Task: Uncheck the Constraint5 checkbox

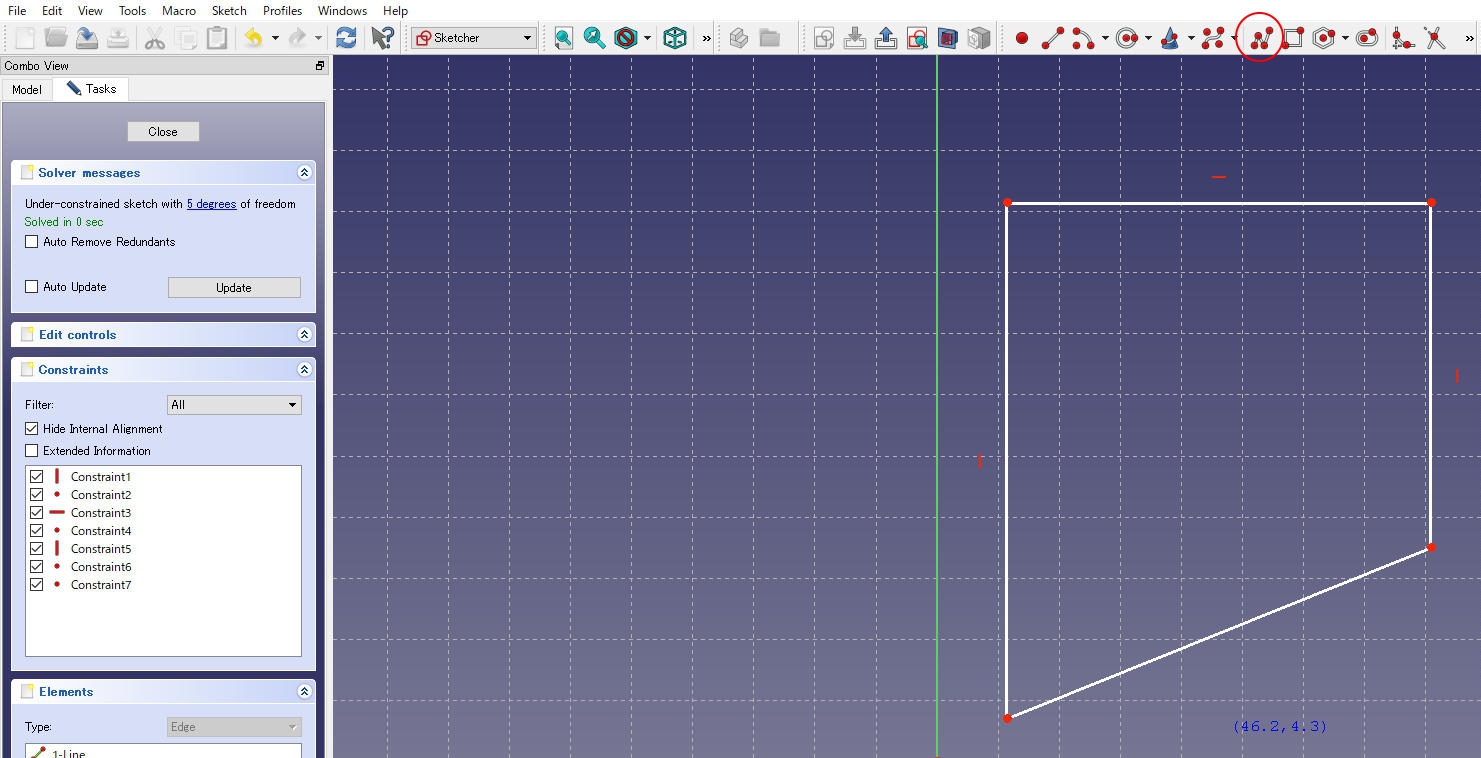Action: point(37,549)
